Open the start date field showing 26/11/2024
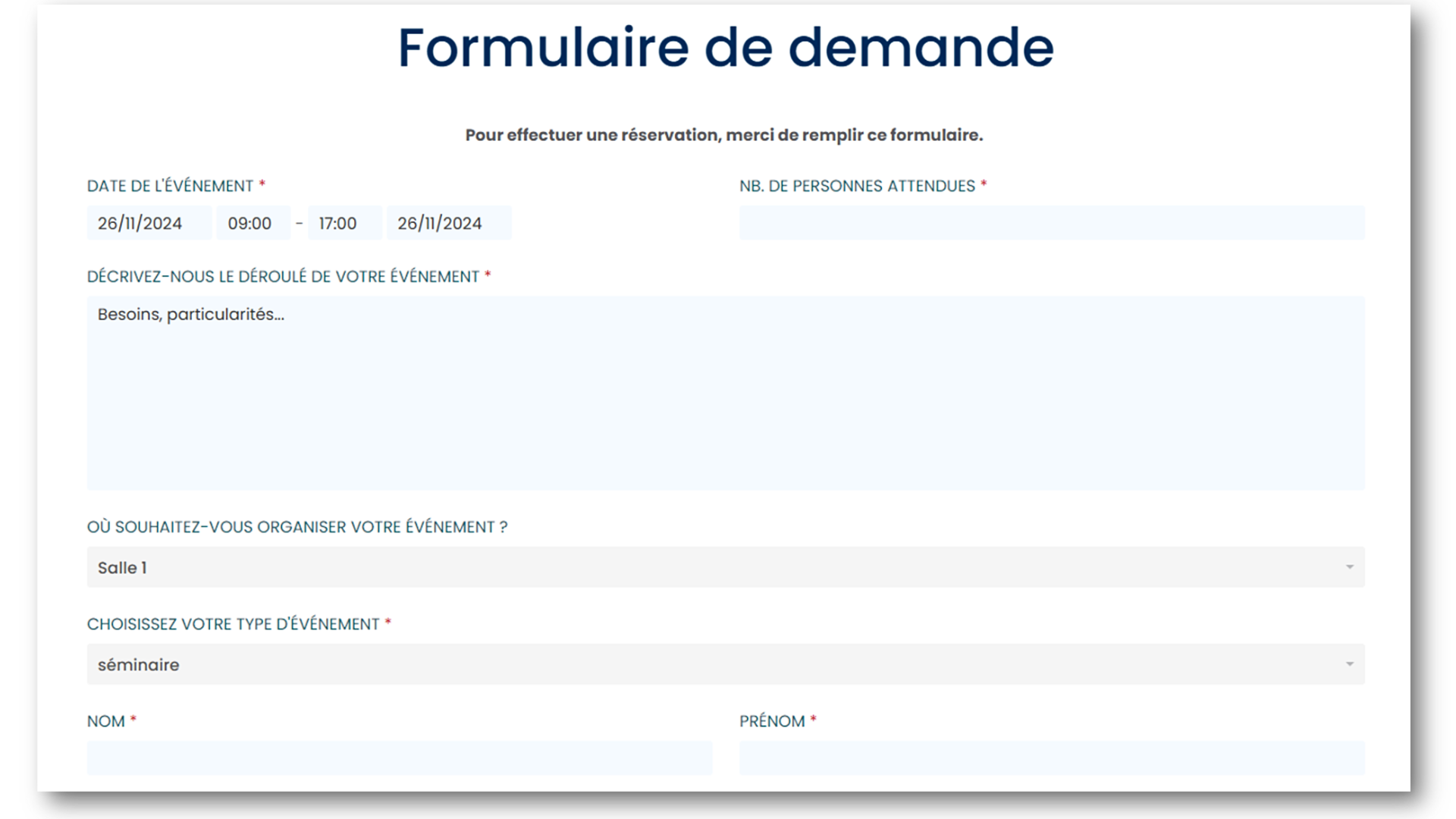This screenshot has height=819, width=1456. [149, 222]
